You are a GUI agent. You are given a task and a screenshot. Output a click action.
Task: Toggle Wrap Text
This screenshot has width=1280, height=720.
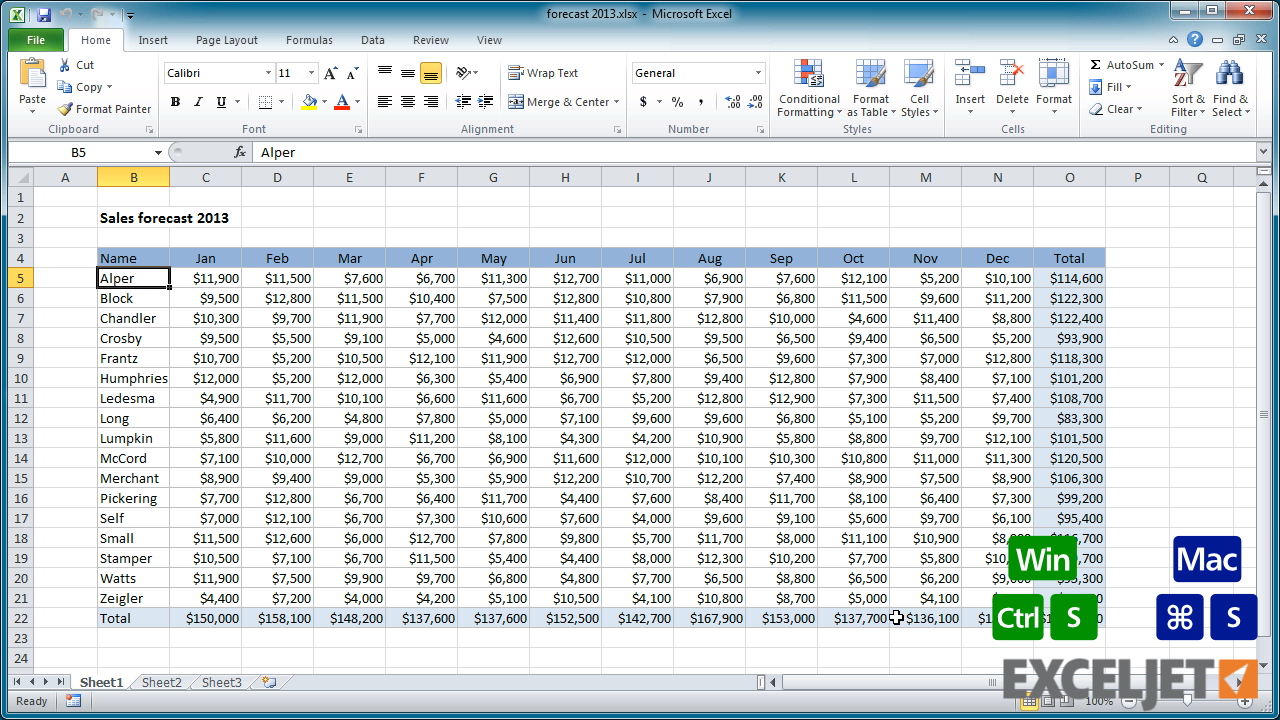point(543,73)
